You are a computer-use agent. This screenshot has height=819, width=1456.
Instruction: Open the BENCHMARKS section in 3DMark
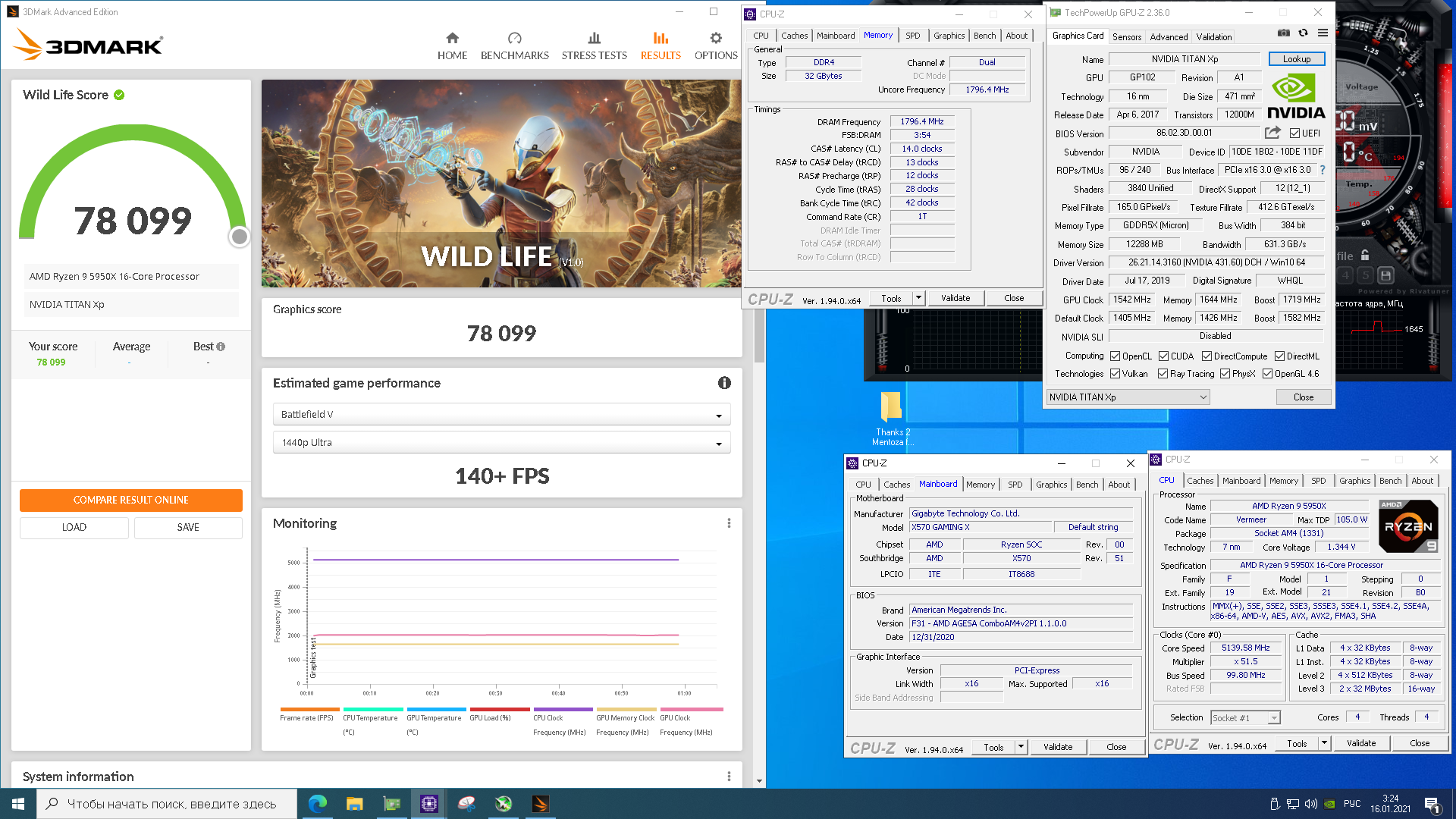(x=514, y=46)
